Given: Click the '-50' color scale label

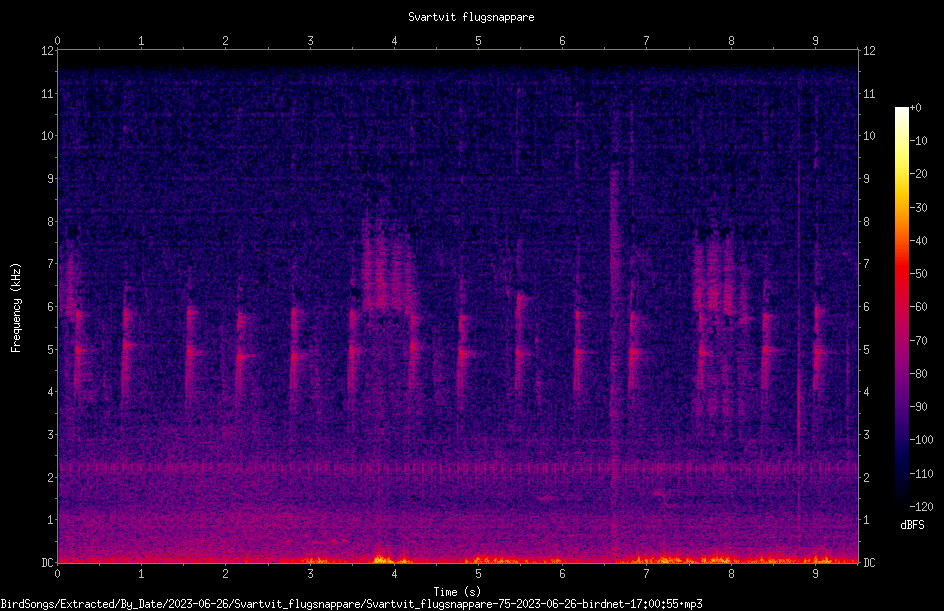Looking at the screenshot, I should click(918, 274).
